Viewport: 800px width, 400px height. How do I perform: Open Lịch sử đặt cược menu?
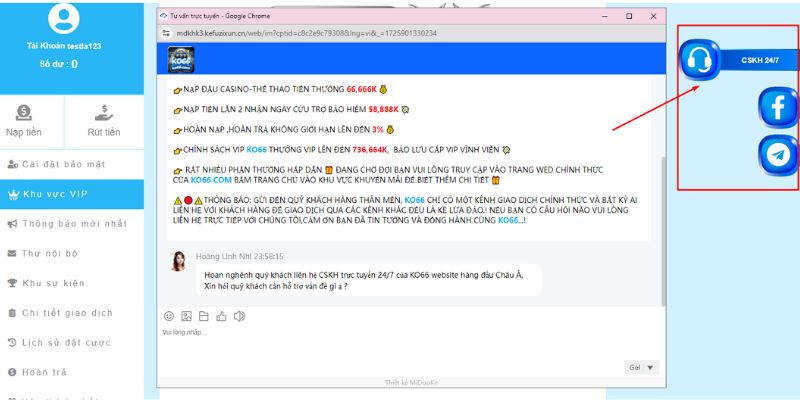[x=72, y=342]
